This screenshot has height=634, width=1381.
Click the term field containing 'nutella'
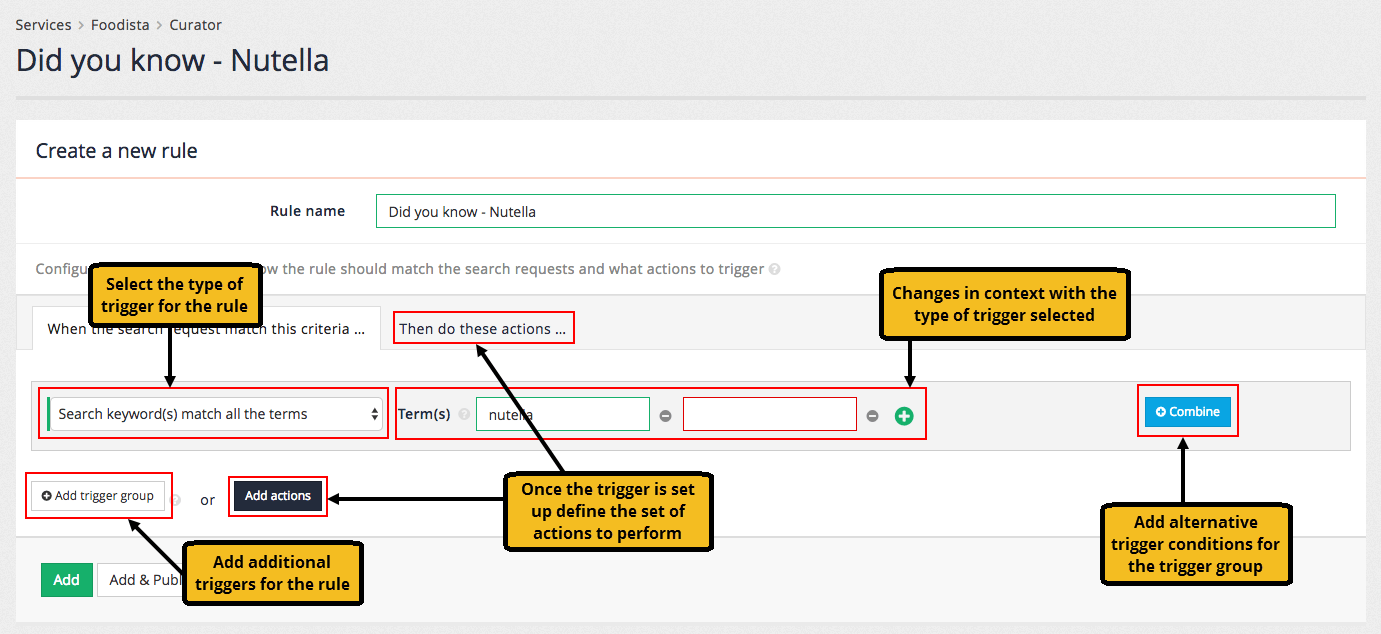pos(562,414)
